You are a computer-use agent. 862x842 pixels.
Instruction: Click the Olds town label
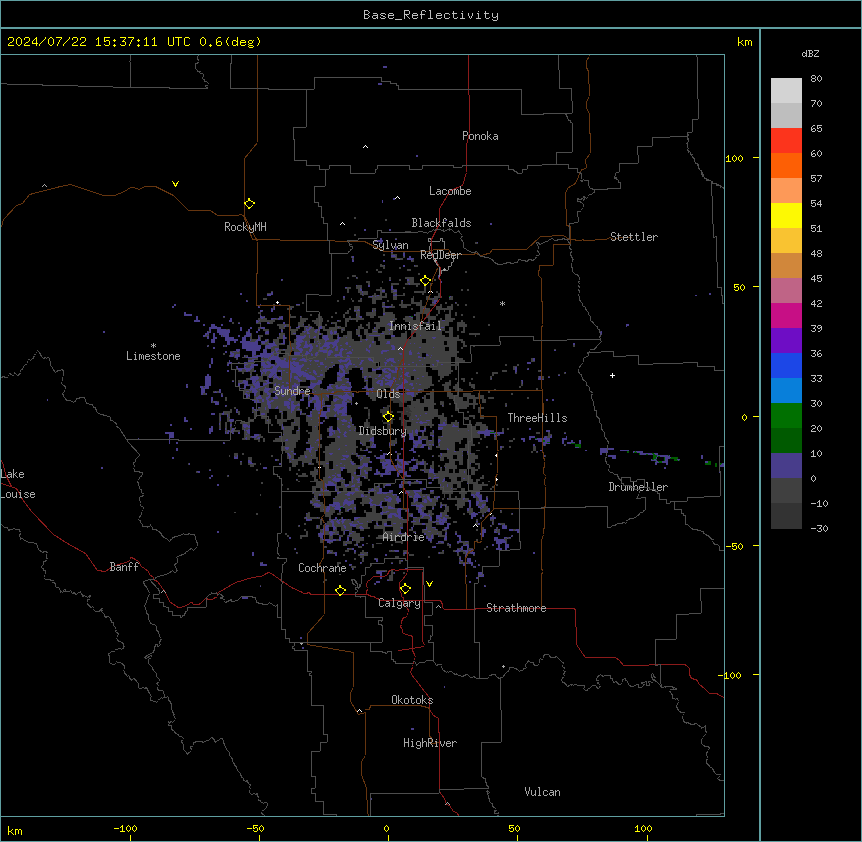tap(388, 394)
